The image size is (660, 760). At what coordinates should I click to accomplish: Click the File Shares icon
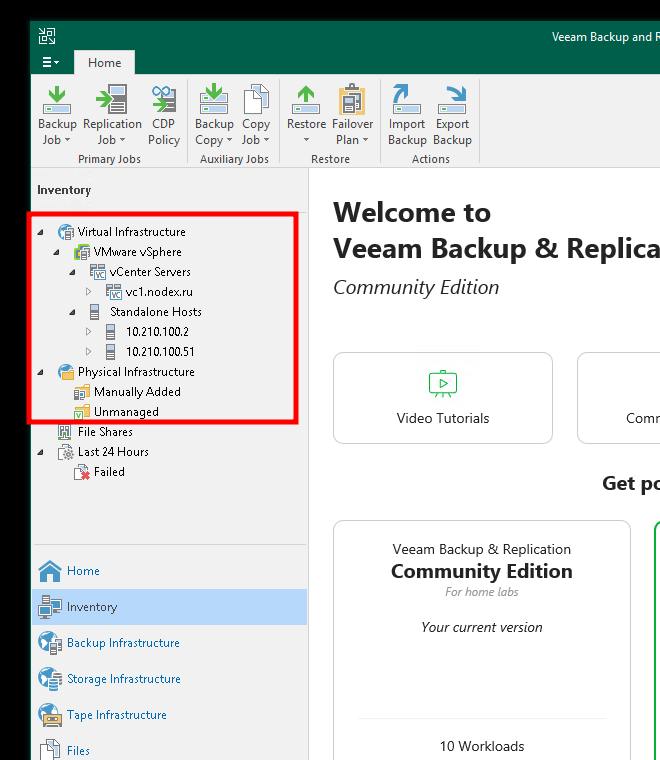coord(64,431)
